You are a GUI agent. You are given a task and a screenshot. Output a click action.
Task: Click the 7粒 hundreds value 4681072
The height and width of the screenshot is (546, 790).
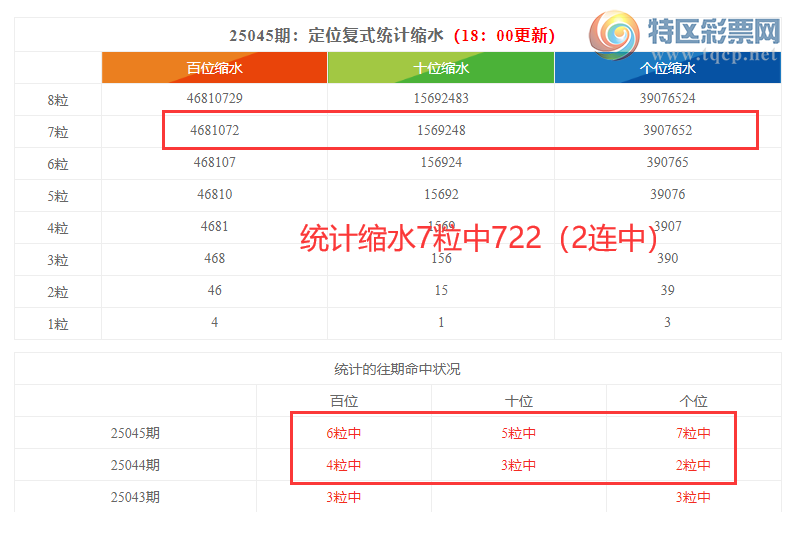214,131
